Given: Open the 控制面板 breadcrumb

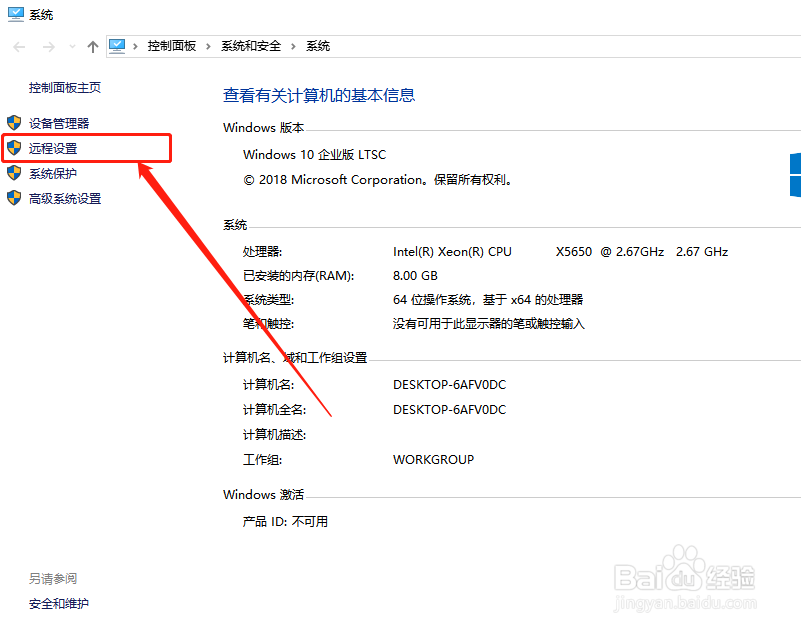Looking at the screenshot, I should [172, 46].
